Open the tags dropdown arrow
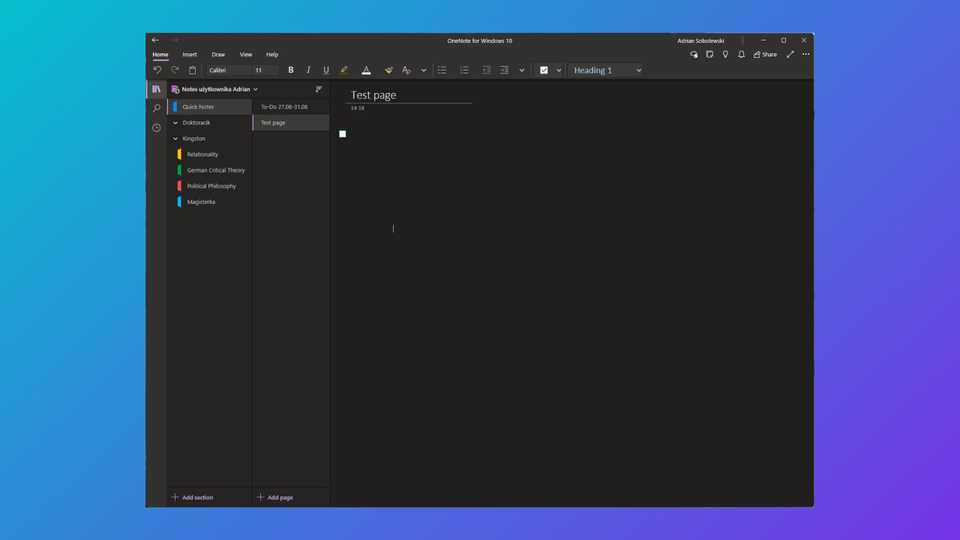 pos(558,70)
